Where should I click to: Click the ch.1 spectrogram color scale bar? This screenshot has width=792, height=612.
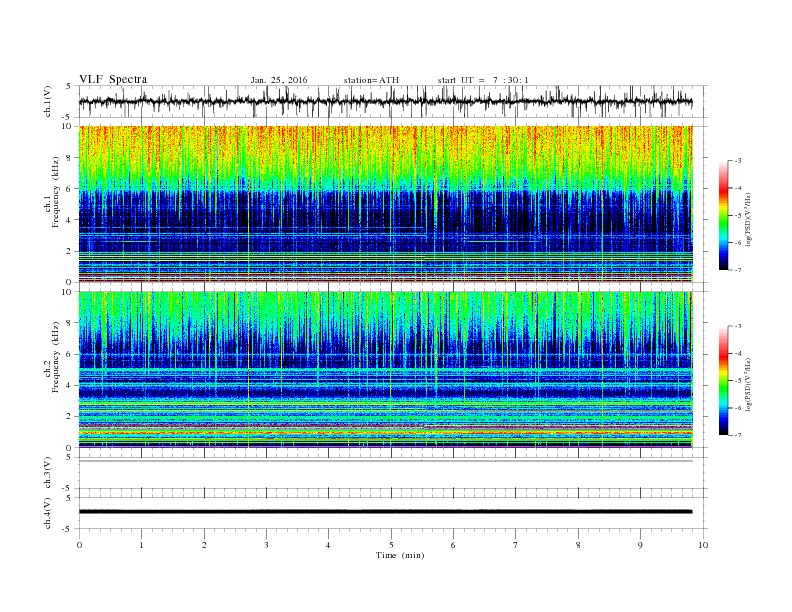point(724,215)
